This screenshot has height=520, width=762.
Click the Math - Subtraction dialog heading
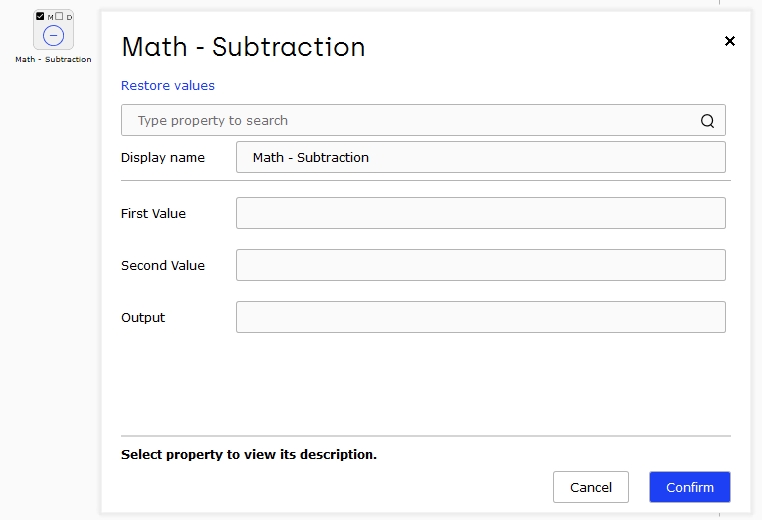coord(243,47)
